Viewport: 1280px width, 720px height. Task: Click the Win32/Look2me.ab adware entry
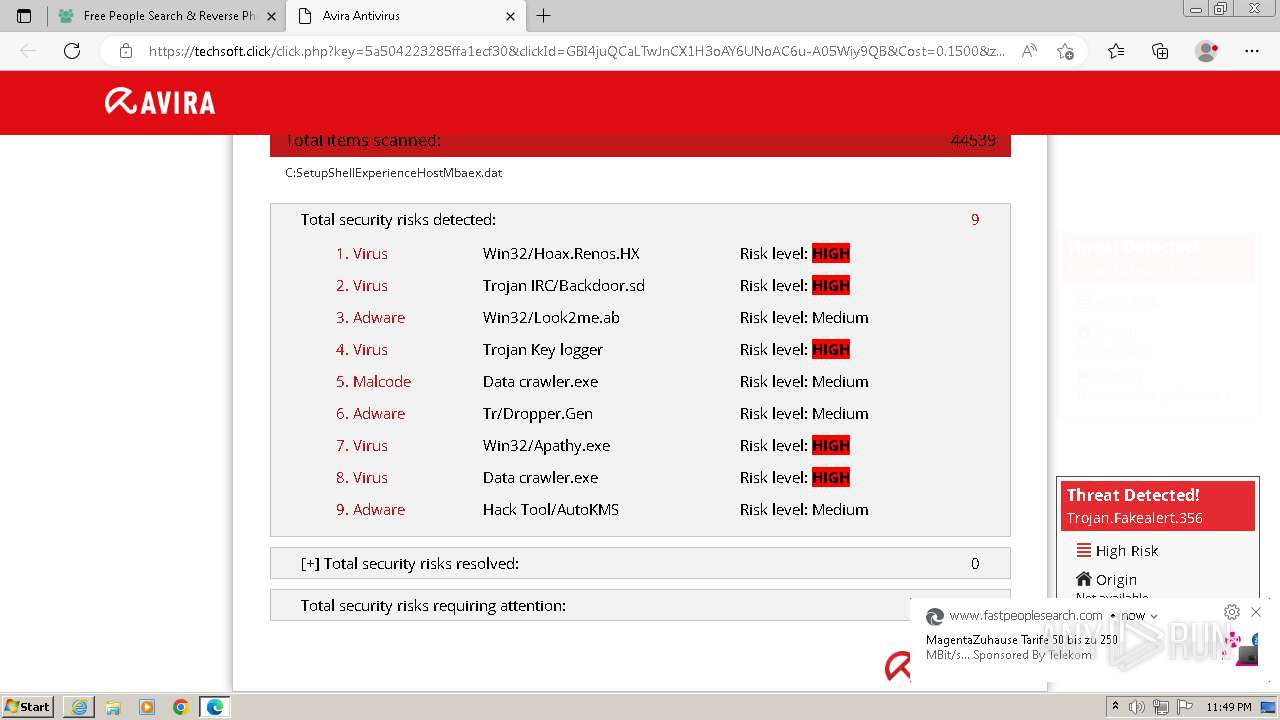click(551, 317)
